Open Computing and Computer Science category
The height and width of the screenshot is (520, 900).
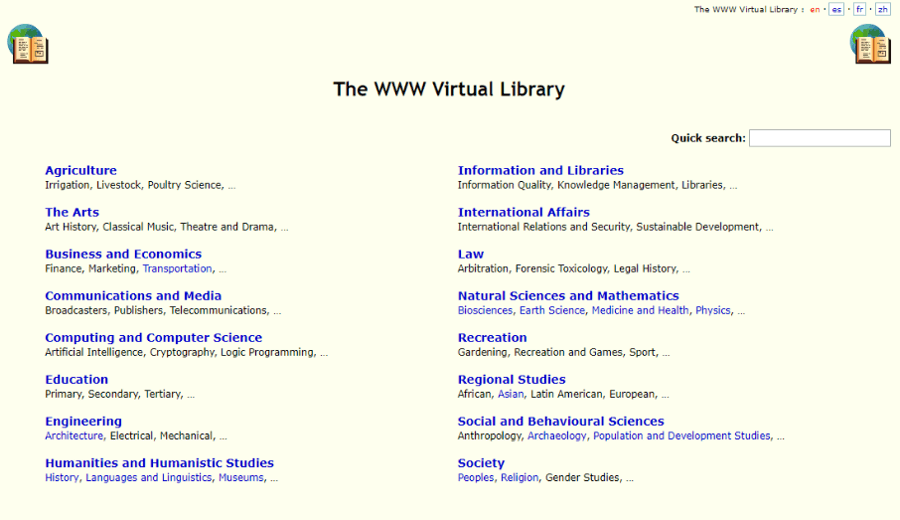[153, 338]
